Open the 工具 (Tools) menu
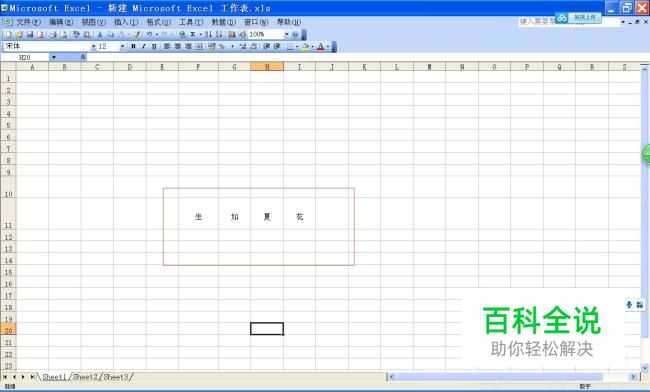Screen dimensions: 650x392 191,22
